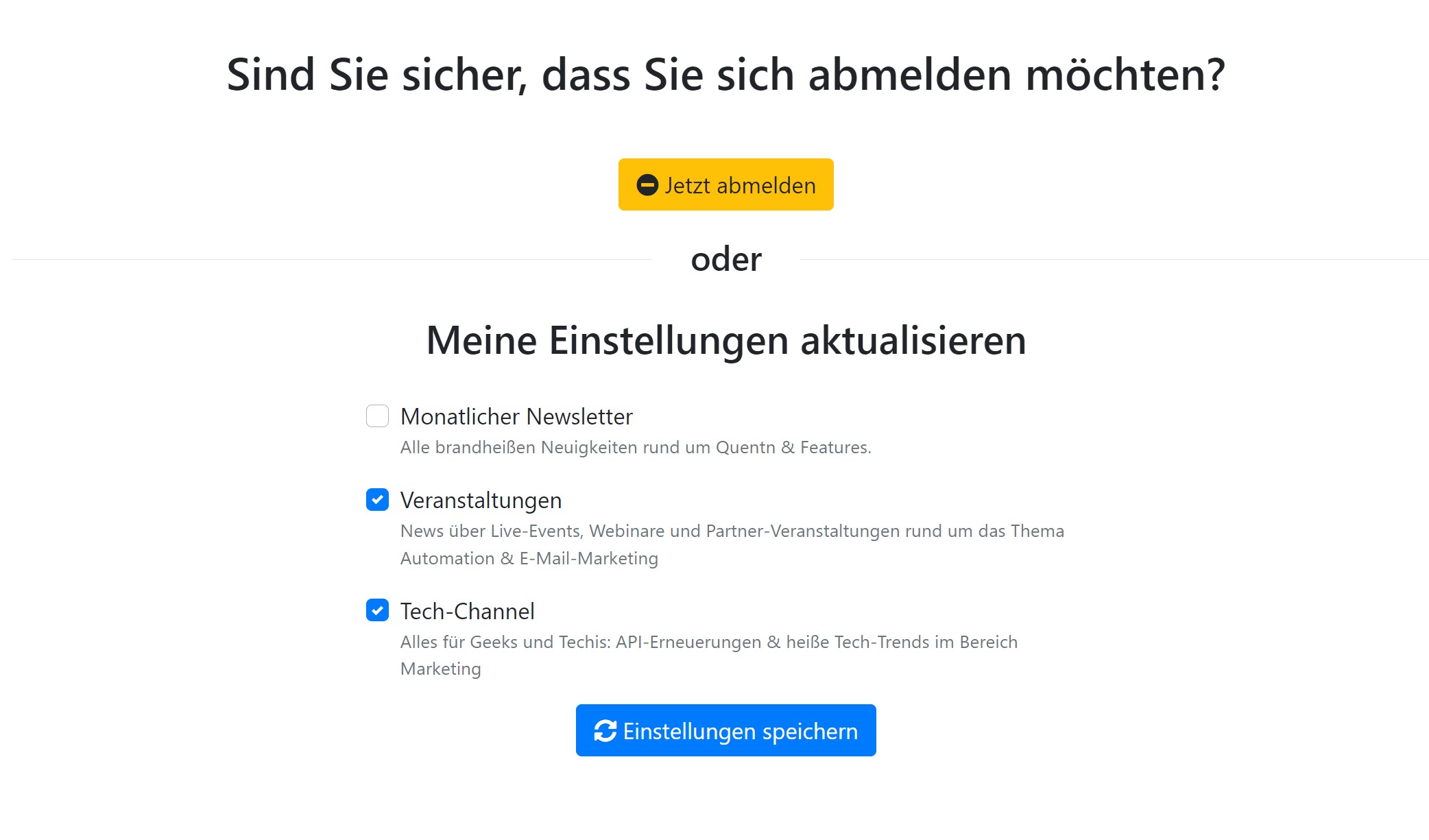Click the divider line next to oder
Screen dimensions: 1429x840
point(343,259)
